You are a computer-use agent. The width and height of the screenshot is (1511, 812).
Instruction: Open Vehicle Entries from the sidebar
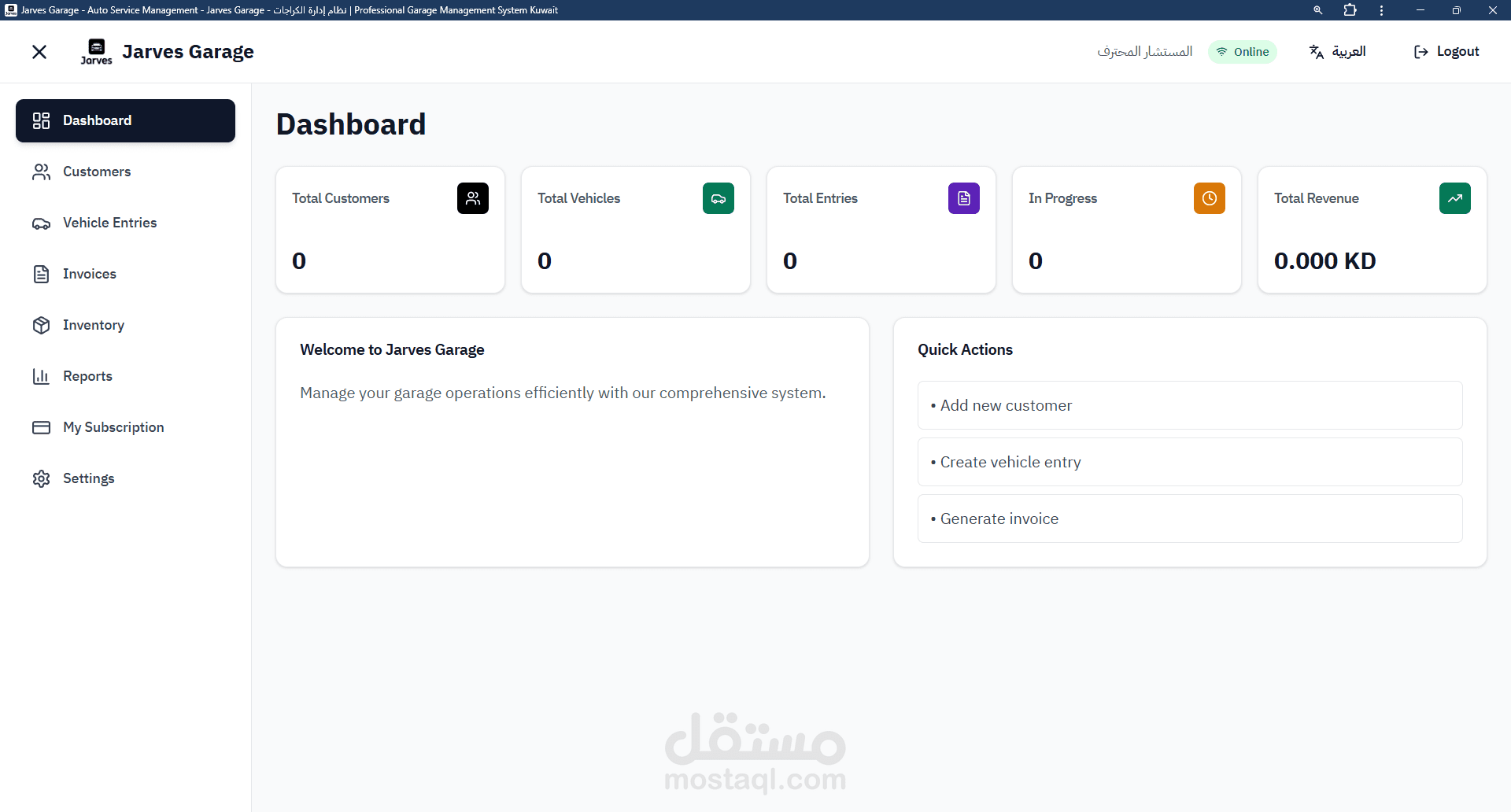pyautogui.click(x=125, y=223)
